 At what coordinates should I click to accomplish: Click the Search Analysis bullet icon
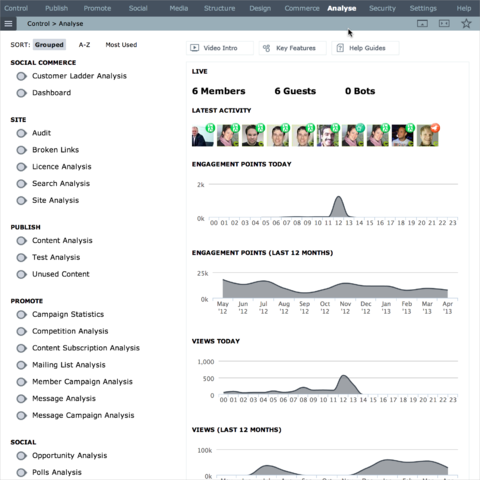click(x=22, y=184)
